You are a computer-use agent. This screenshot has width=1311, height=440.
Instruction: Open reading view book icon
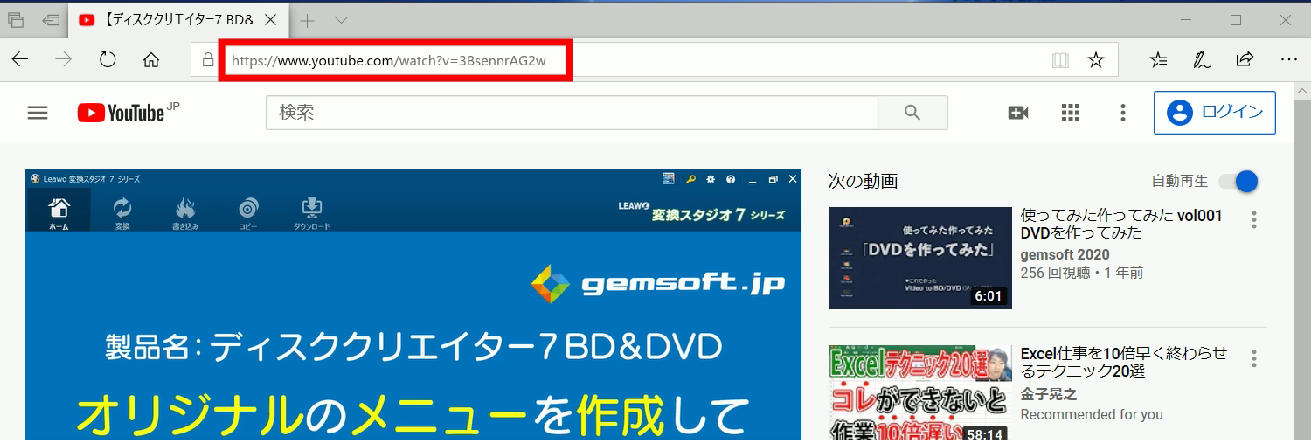(1060, 60)
